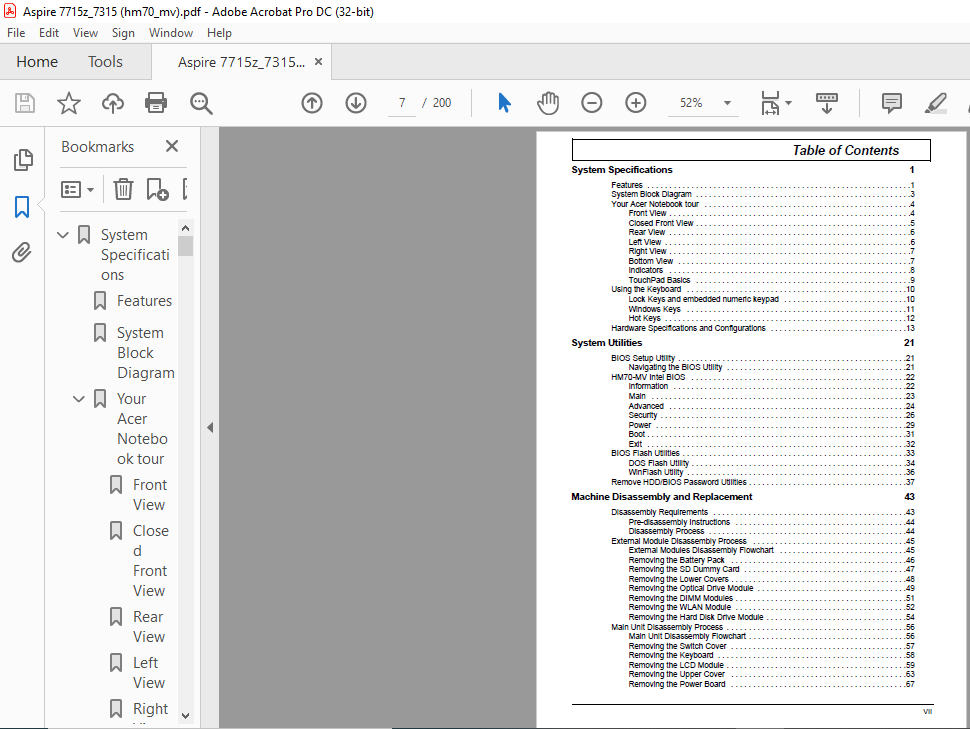
Task: Open the Edit menu
Action: pyautogui.click(x=49, y=33)
